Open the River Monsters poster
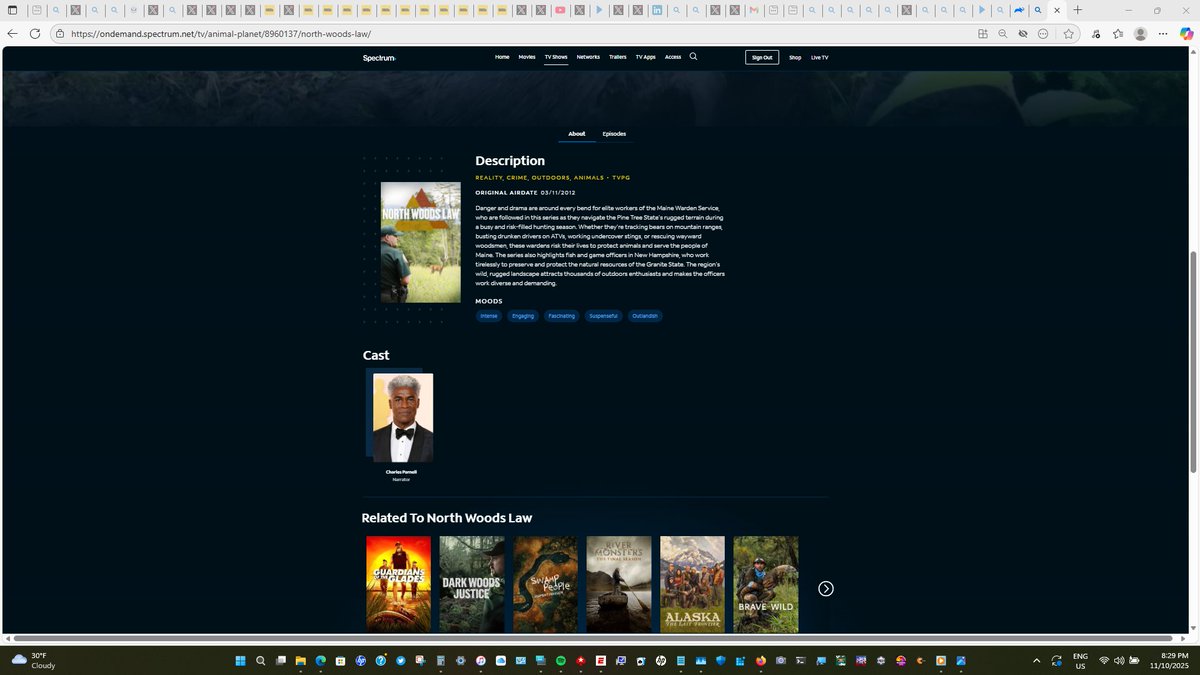 tap(619, 584)
